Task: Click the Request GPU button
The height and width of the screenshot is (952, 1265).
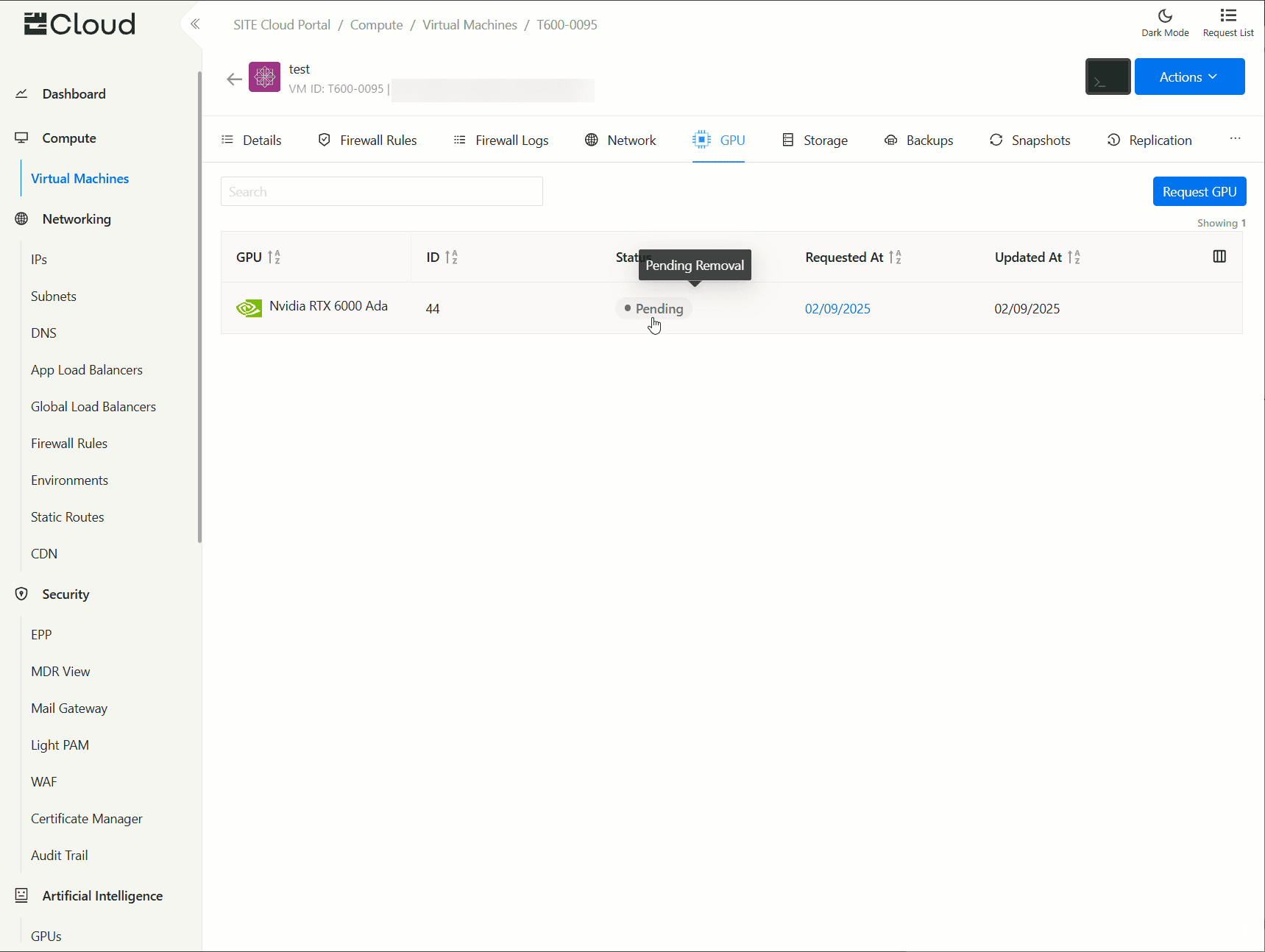Action: click(1199, 192)
